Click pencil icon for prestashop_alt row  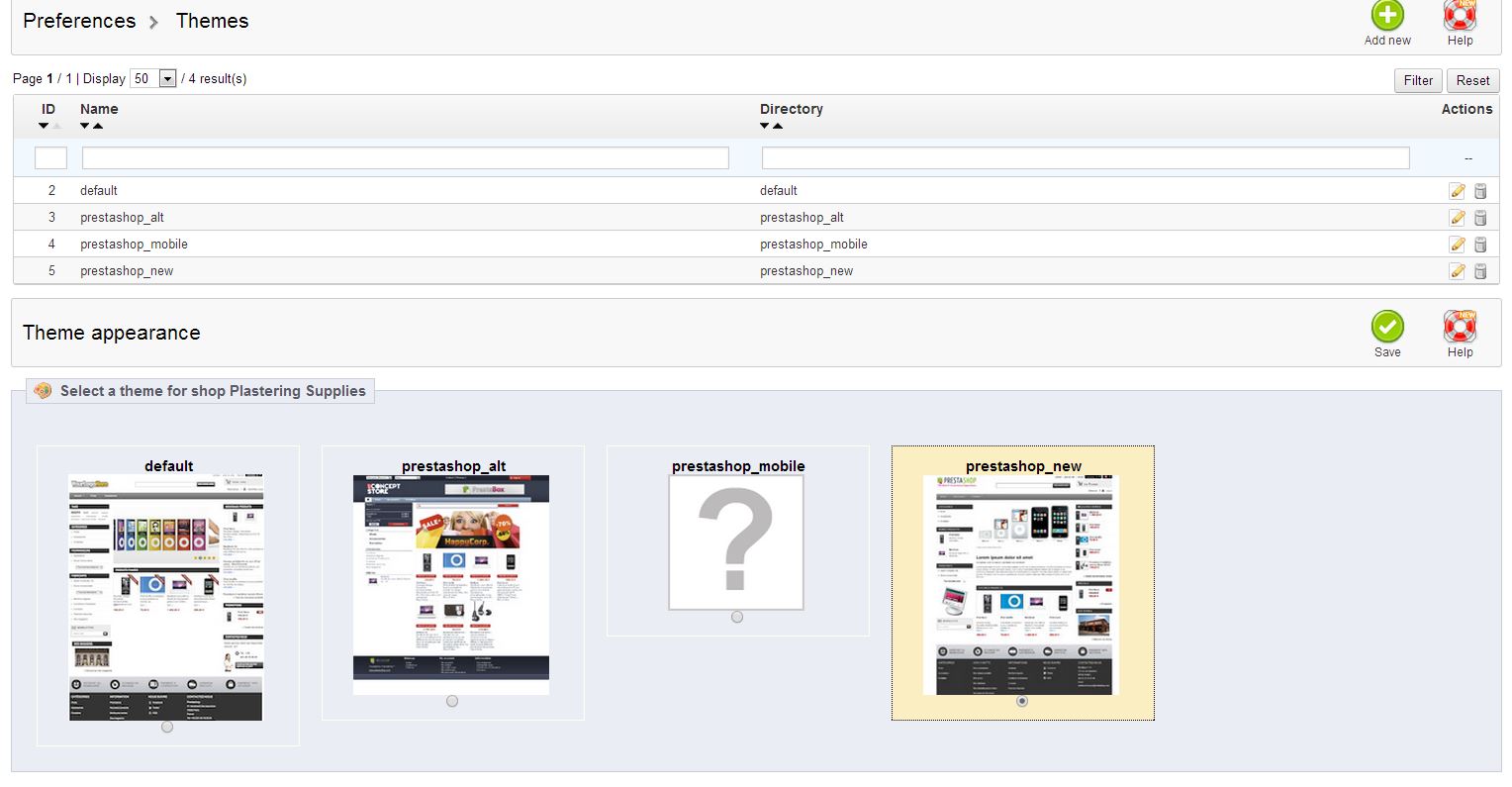(x=1457, y=218)
